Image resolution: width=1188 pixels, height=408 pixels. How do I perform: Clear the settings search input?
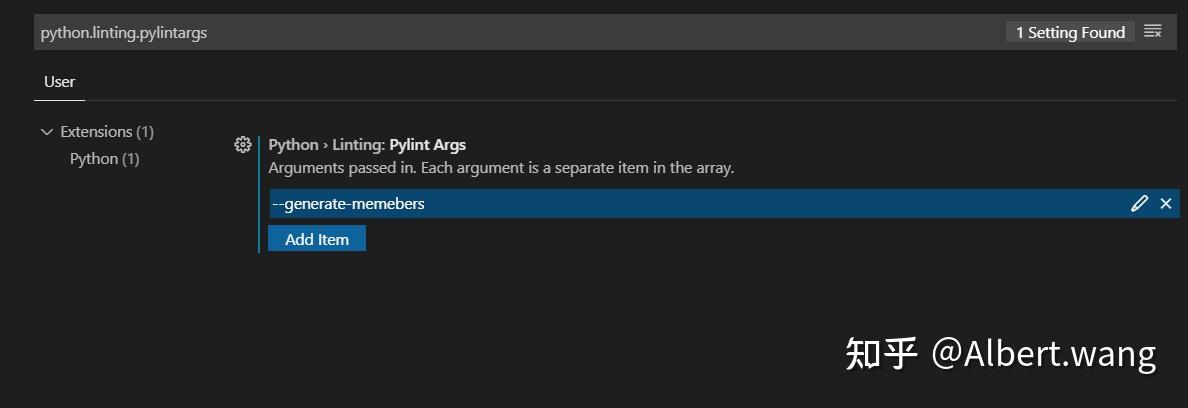click(1153, 32)
